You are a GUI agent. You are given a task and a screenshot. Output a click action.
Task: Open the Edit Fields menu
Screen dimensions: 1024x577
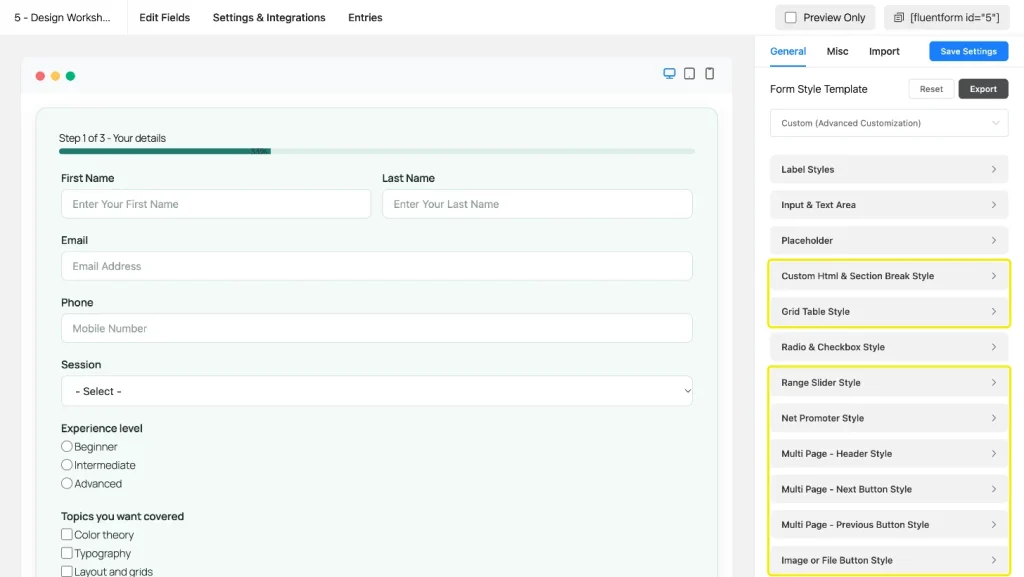point(165,18)
